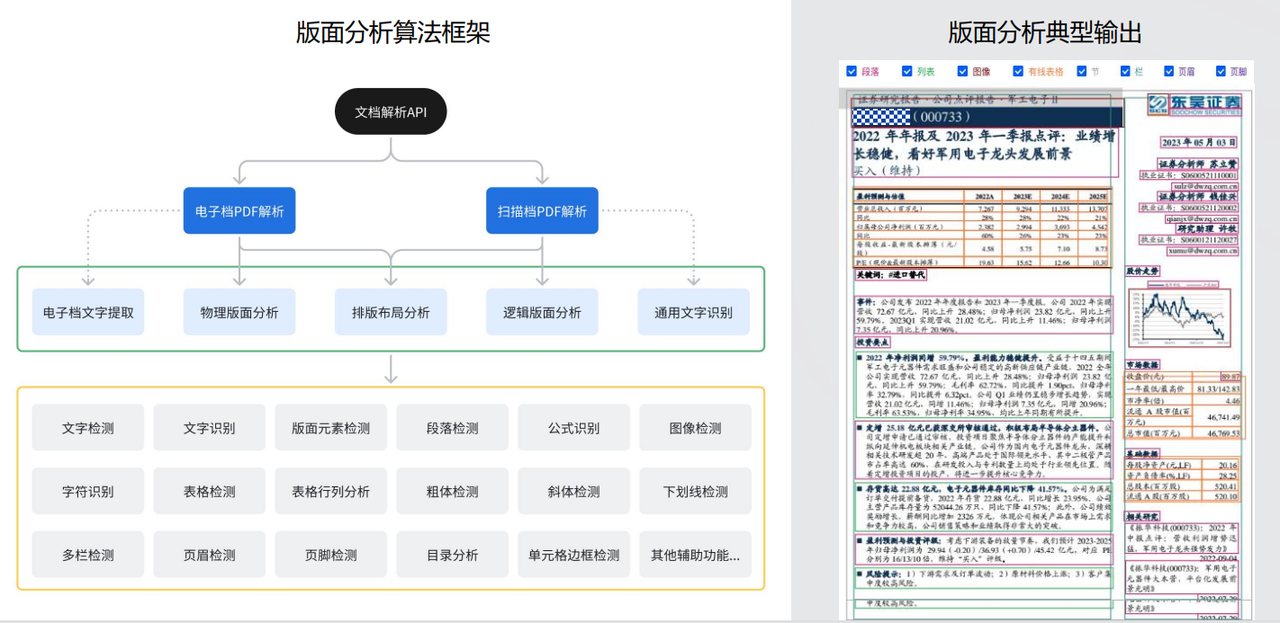This screenshot has width=1280, height=623.
Task: Uncheck the 列表 checkbox
Action: coord(907,71)
